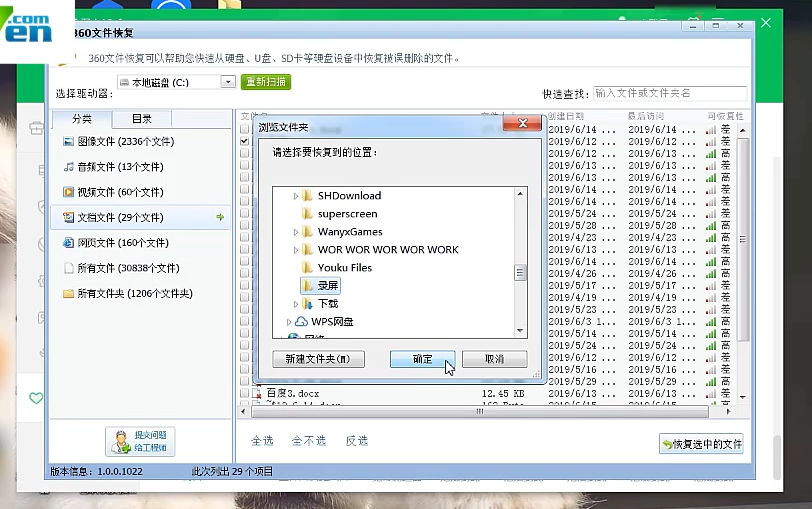The height and width of the screenshot is (509, 812).
Task: Select the WPS网盘 cloud icon
Action: (x=301, y=322)
